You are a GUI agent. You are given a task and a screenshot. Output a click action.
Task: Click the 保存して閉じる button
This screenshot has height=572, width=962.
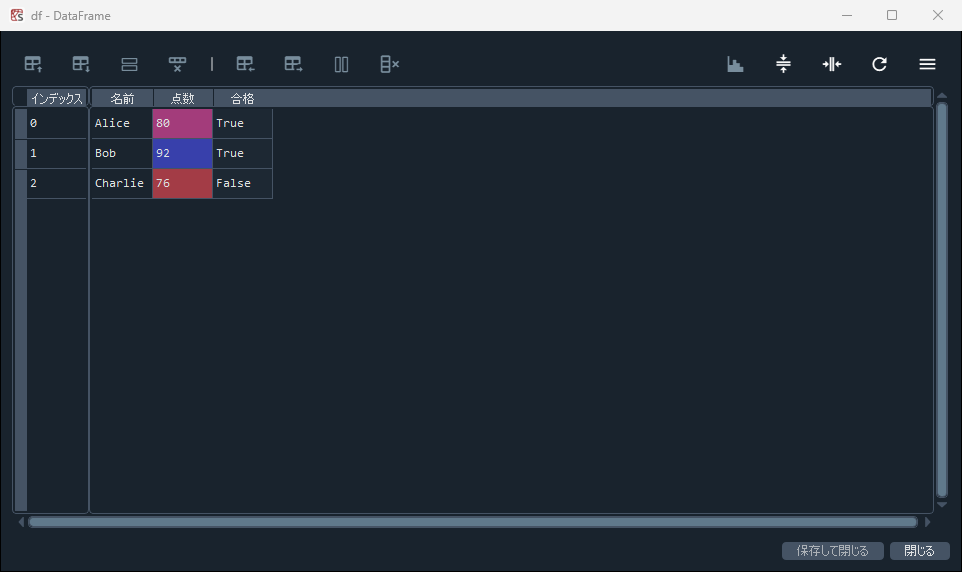833,551
